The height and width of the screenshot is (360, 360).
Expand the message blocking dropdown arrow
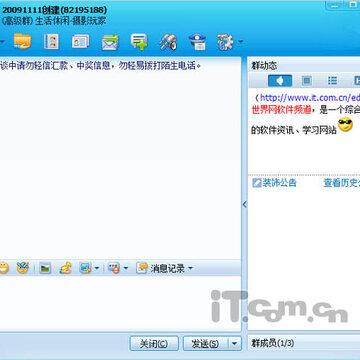126,268
